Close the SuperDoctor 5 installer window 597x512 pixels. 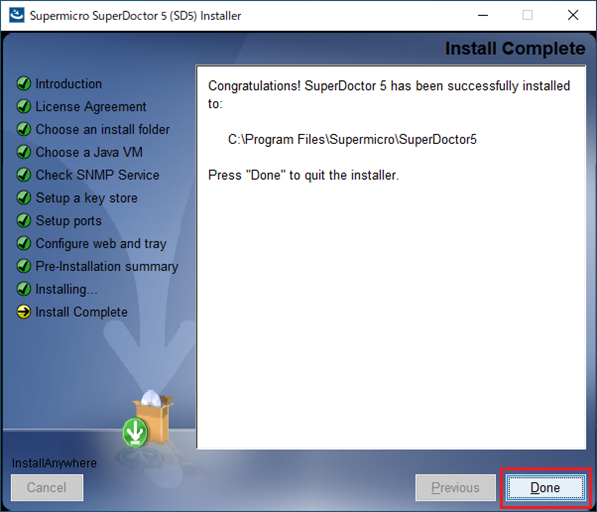[x=573, y=15]
